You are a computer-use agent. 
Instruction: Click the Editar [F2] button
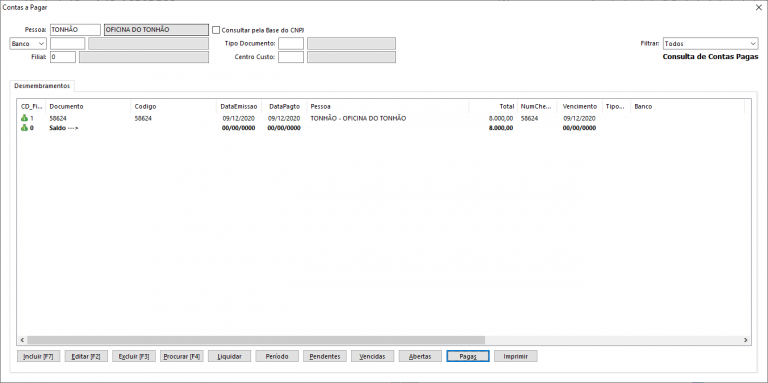click(86, 357)
